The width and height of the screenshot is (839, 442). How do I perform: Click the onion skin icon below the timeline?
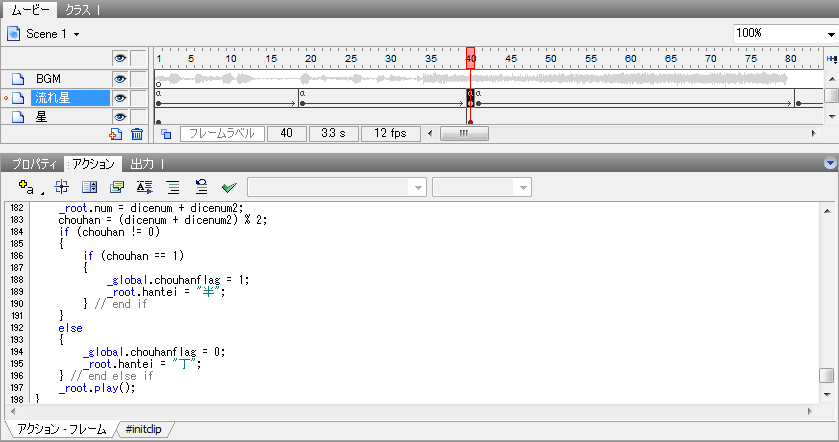[166, 133]
